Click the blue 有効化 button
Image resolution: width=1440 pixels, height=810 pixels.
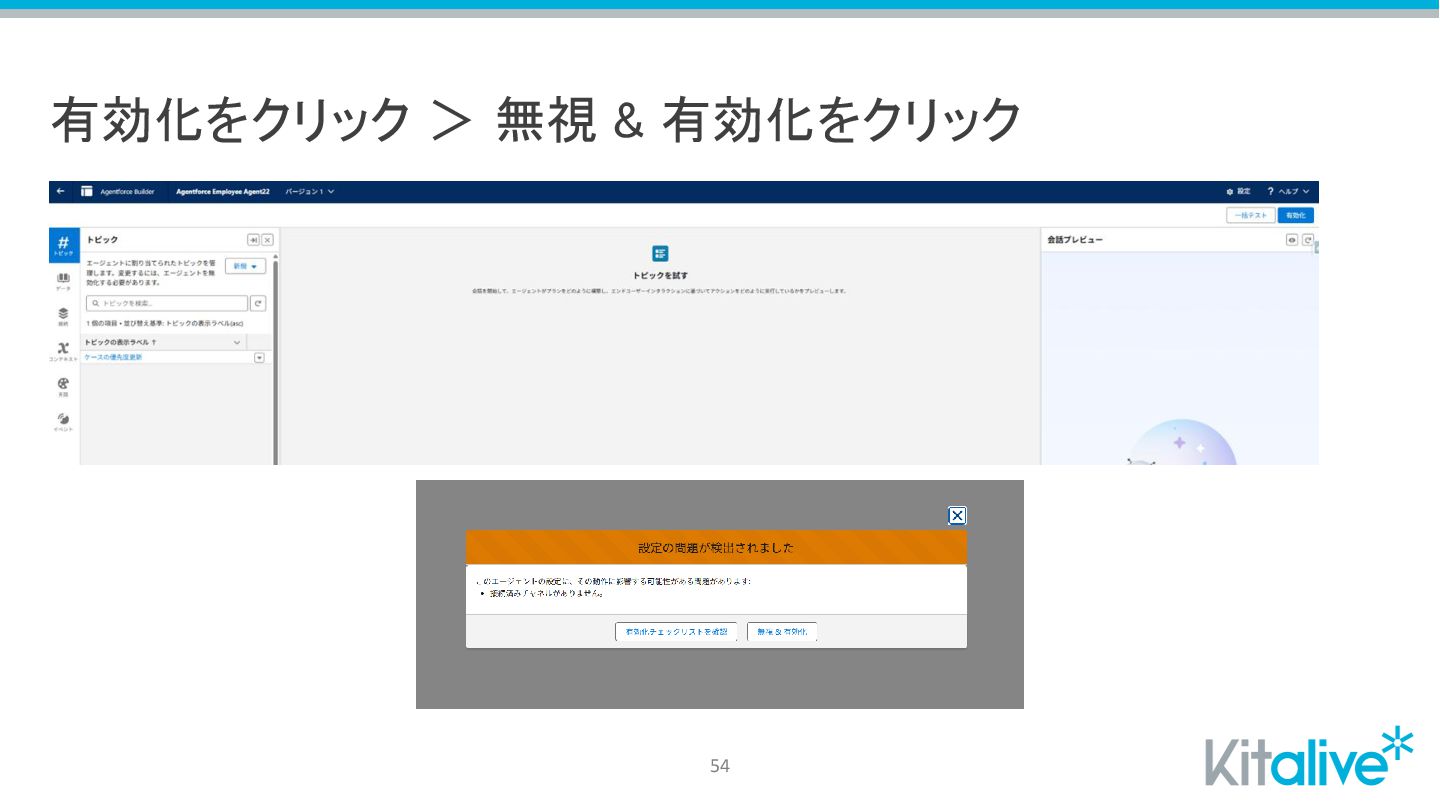tap(1295, 215)
